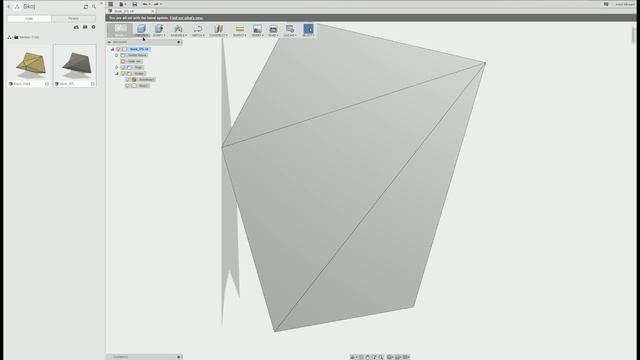Show version info for second thumbnail

pyautogui.click(x=93, y=84)
